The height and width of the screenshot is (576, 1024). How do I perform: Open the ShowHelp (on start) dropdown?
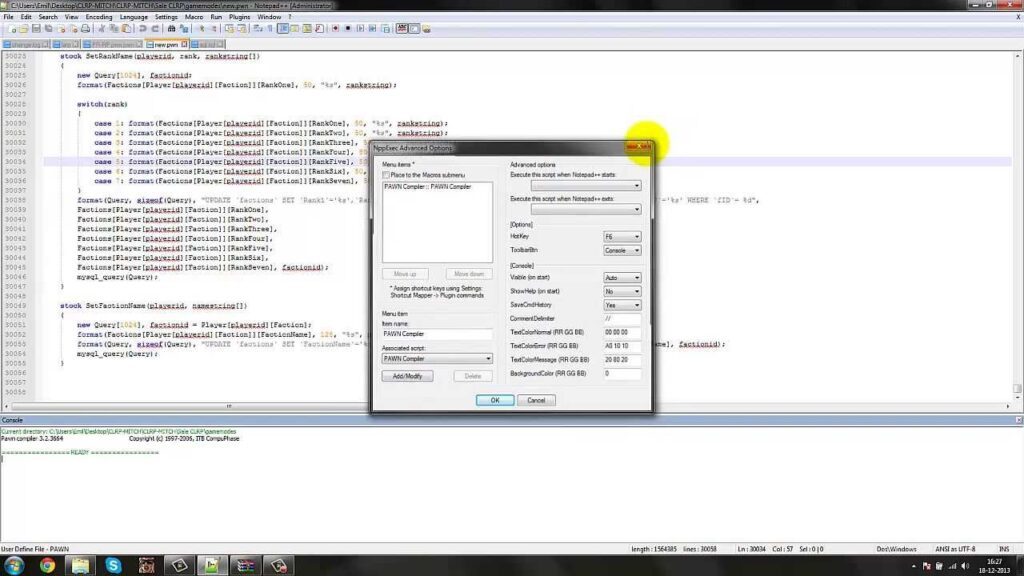622,291
